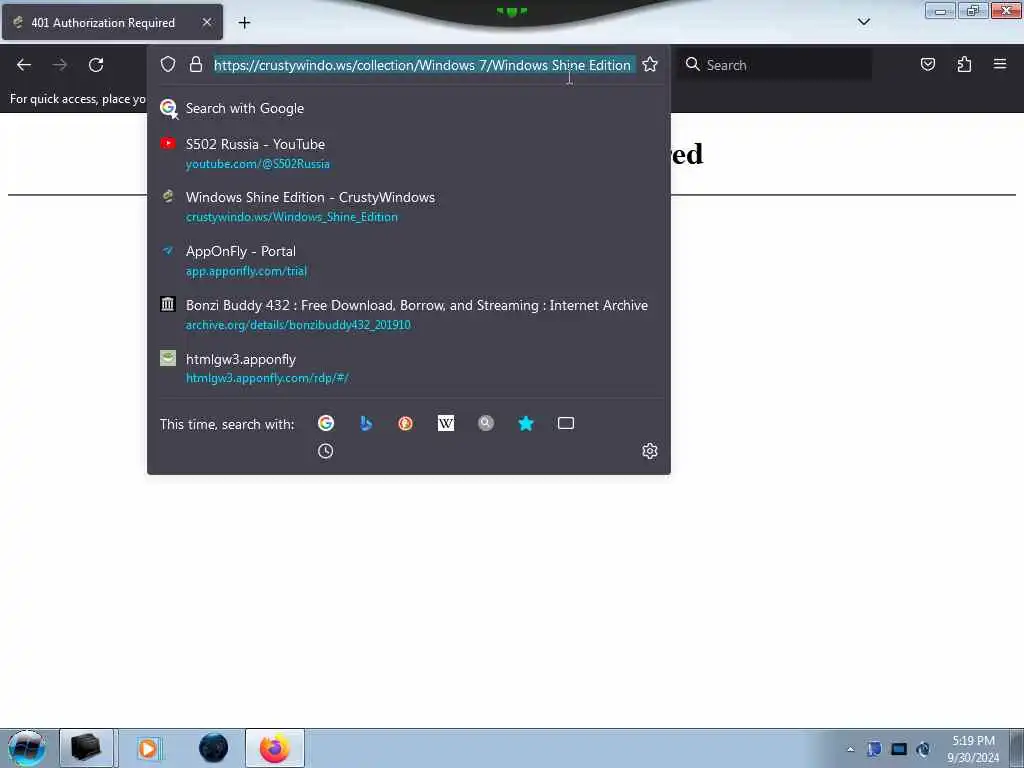This screenshot has width=1024, height=768.
Task: Open htmlgw3.apponfly suggestion
Action: coord(409,368)
